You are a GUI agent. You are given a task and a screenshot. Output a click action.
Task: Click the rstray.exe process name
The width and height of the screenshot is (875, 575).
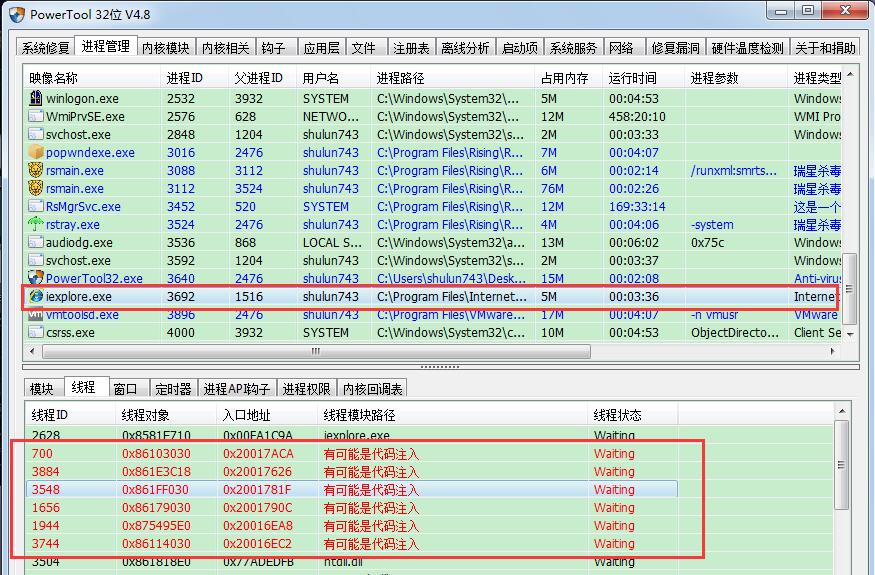73,224
